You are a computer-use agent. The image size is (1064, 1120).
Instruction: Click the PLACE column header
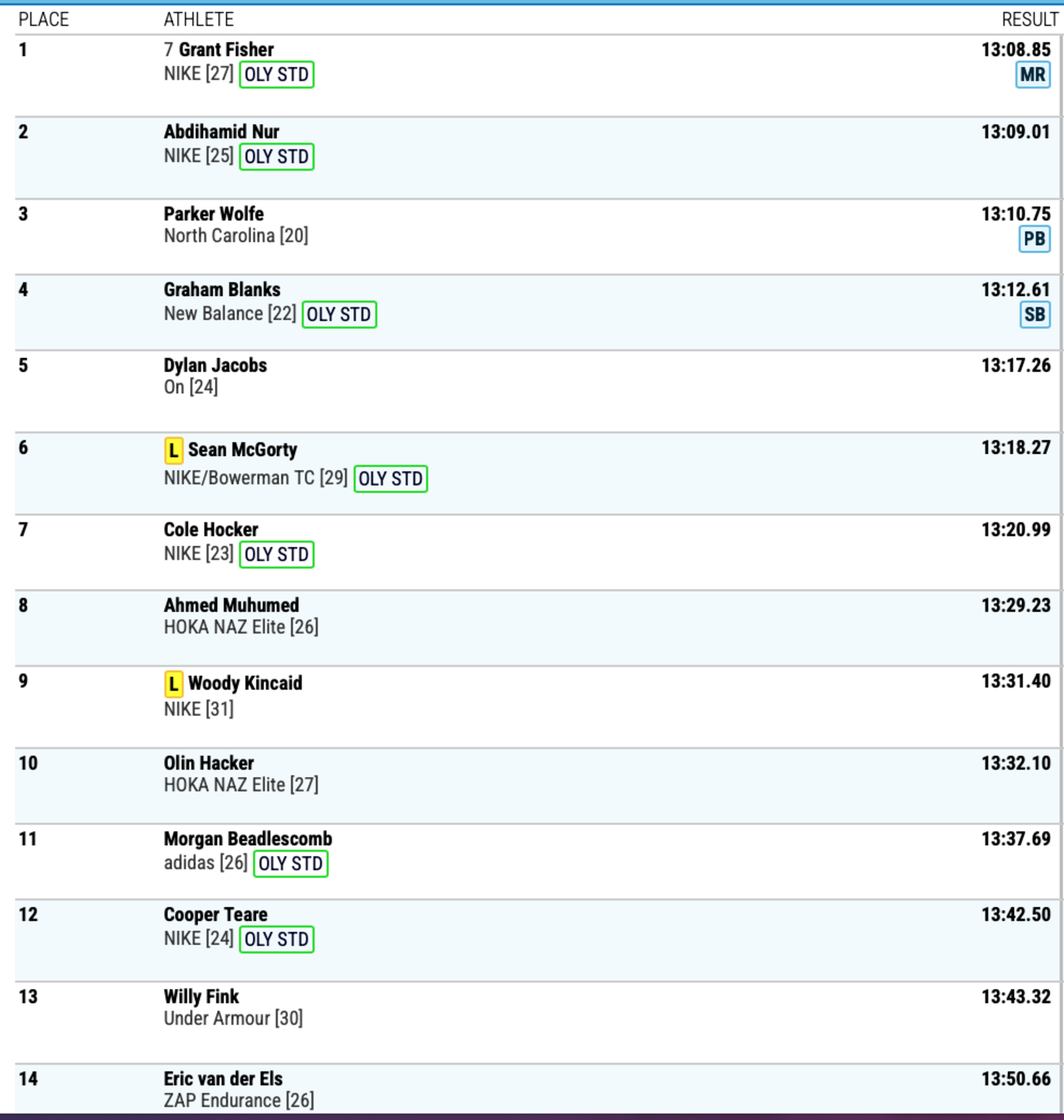[x=44, y=20]
